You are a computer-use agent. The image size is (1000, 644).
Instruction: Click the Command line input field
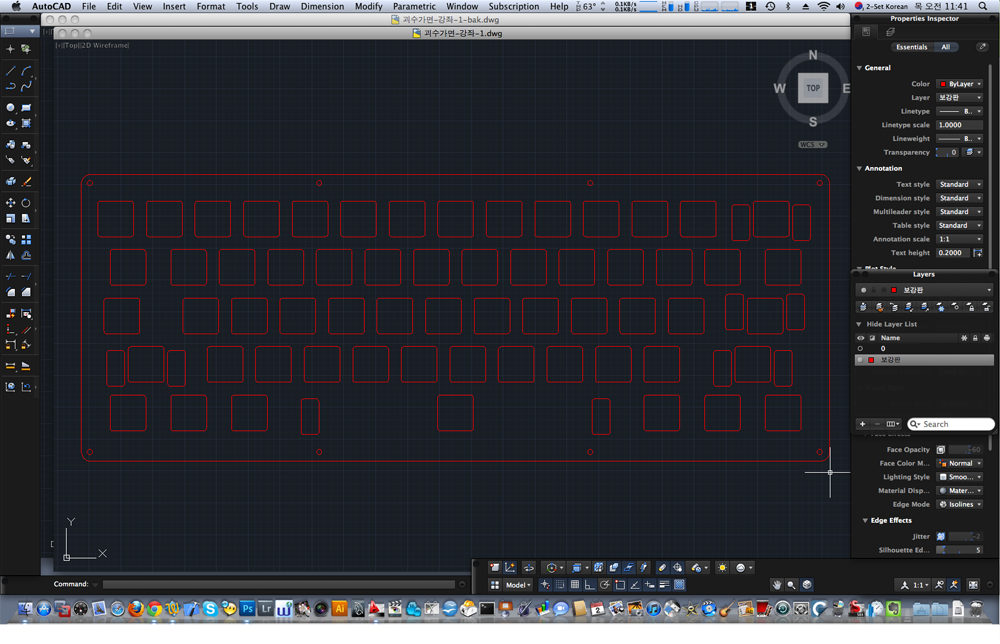click(x=279, y=584)
